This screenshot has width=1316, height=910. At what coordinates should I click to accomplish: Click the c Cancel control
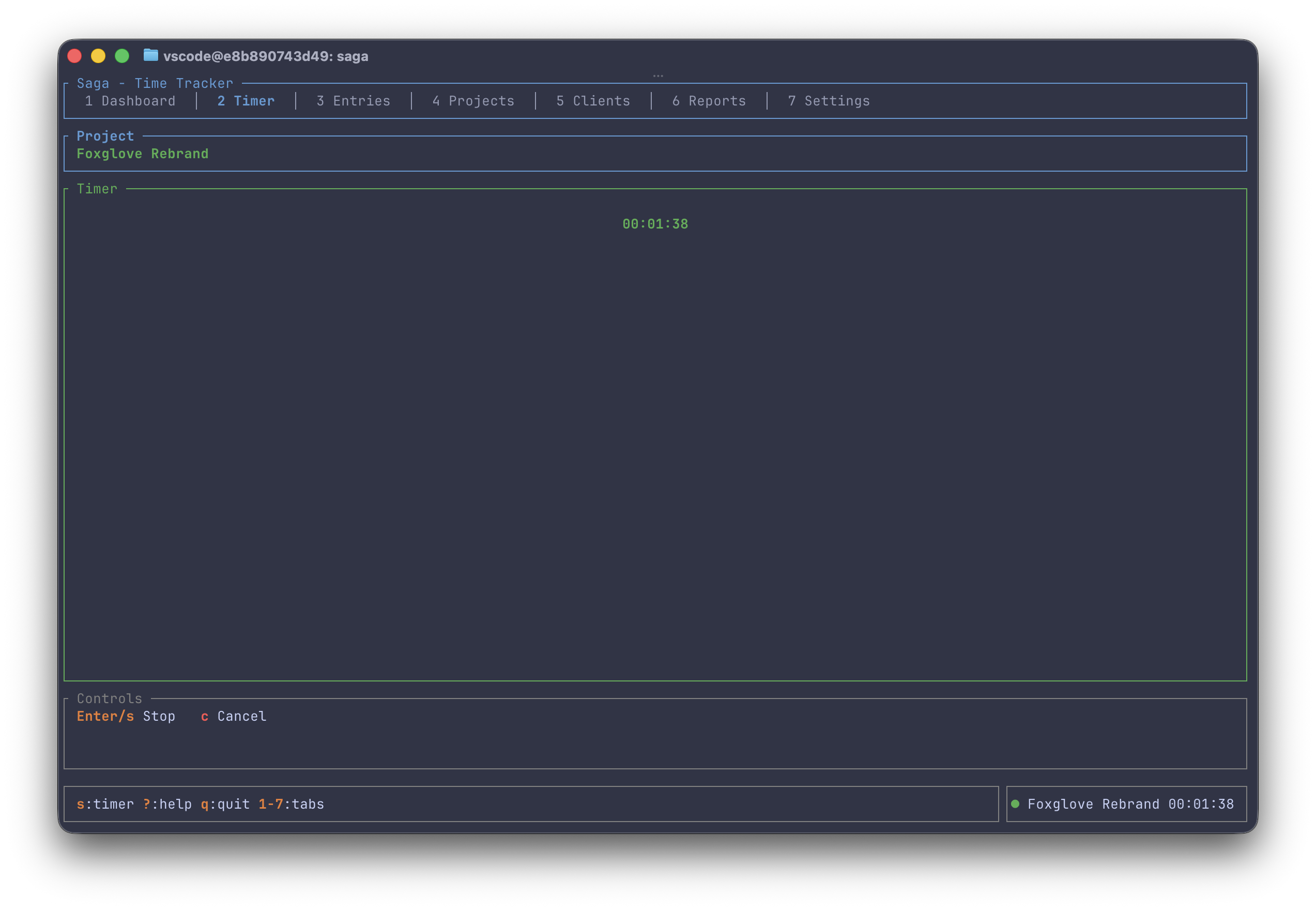[234, 716]
